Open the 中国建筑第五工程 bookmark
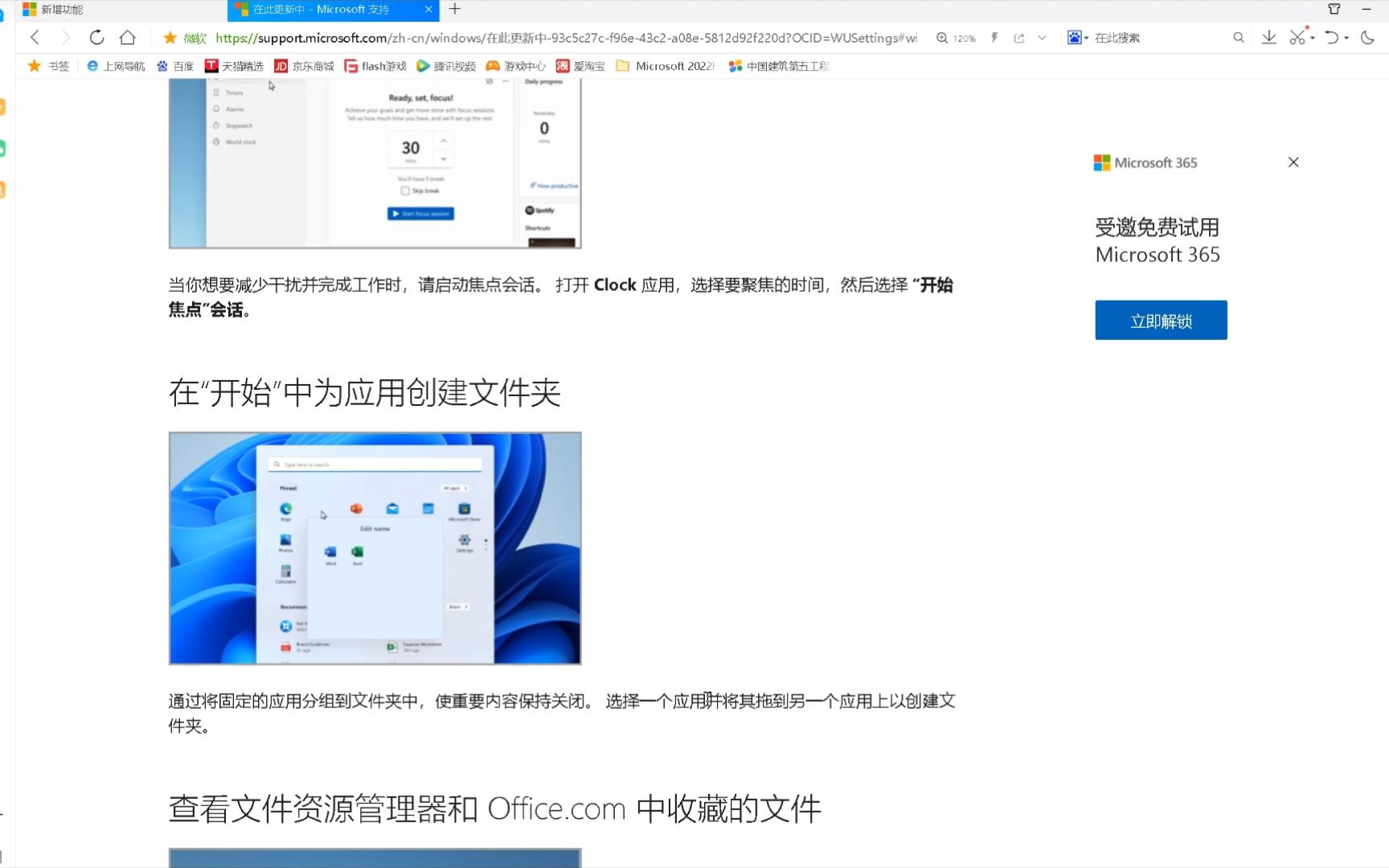Viewport: 1389px width, 868px height. 778,66
